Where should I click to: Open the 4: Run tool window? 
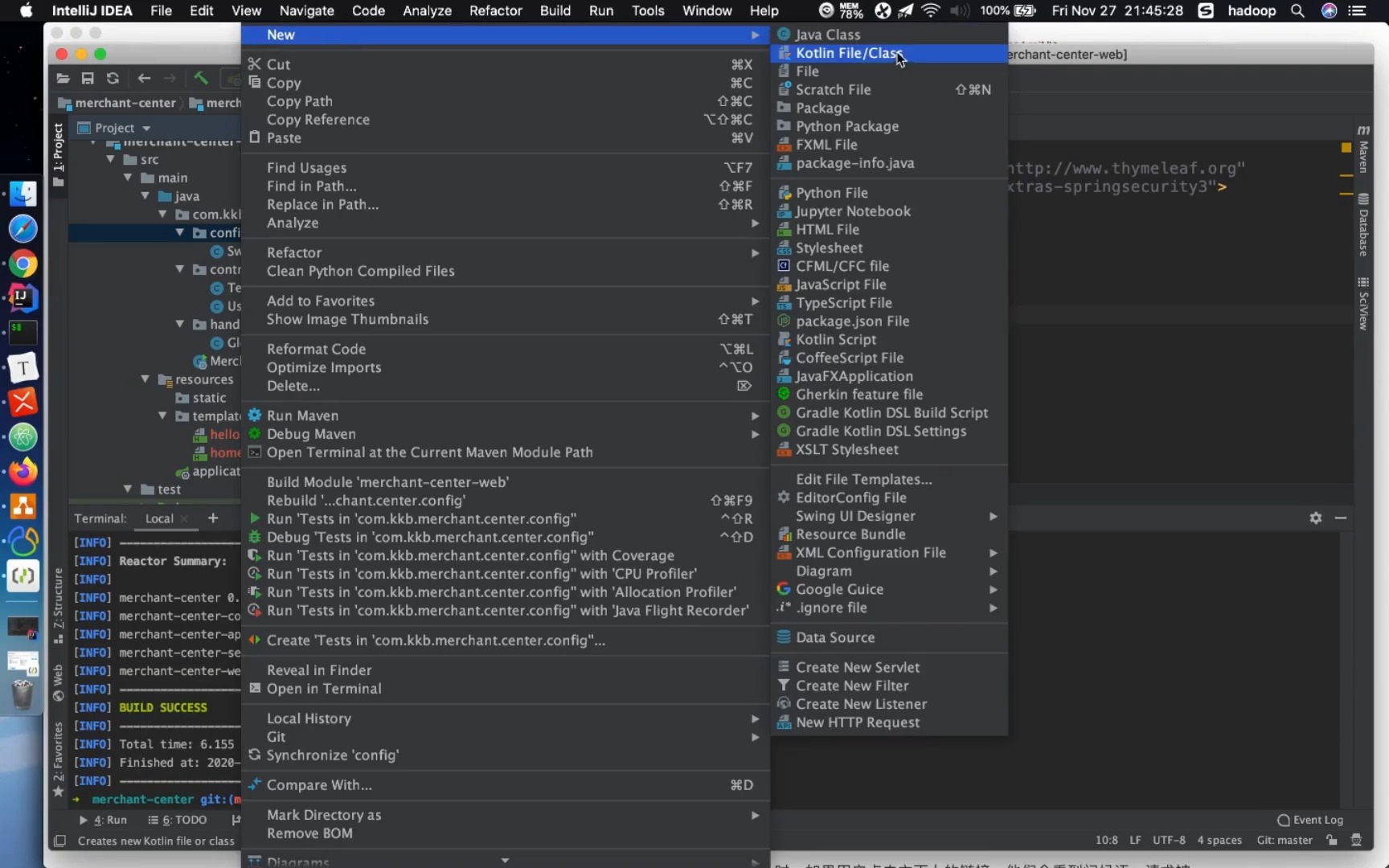[103, 820]
